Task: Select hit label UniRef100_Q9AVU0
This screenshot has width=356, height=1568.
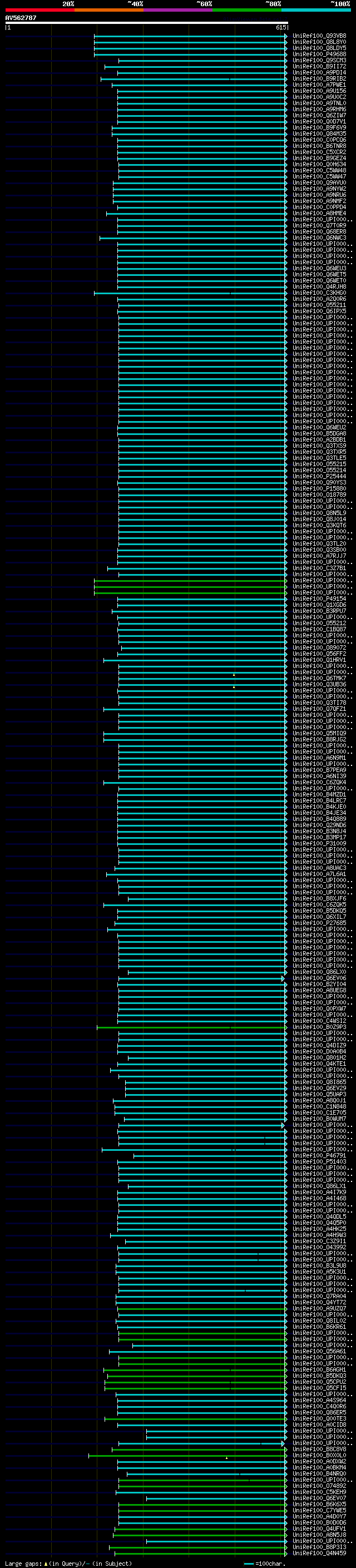Action: tap(319, 182)
